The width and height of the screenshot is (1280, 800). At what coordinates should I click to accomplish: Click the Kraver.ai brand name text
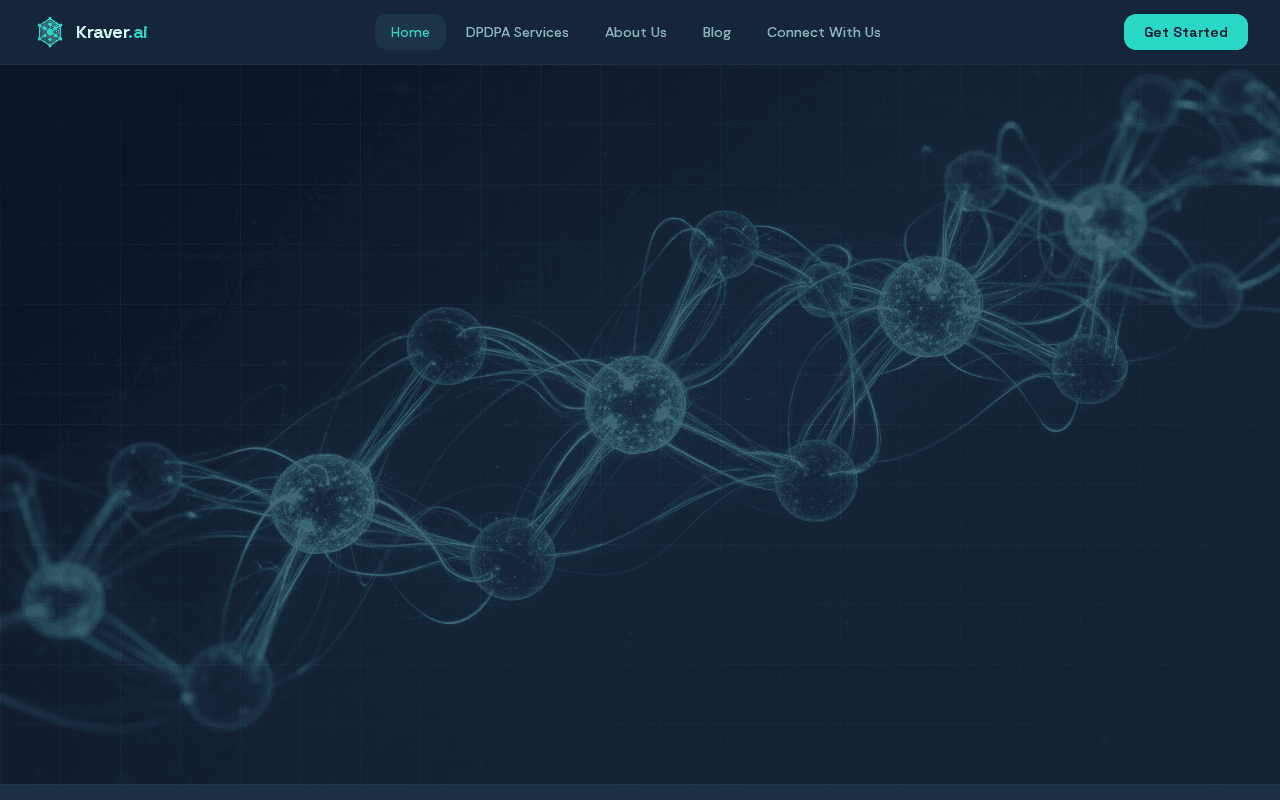111,32
